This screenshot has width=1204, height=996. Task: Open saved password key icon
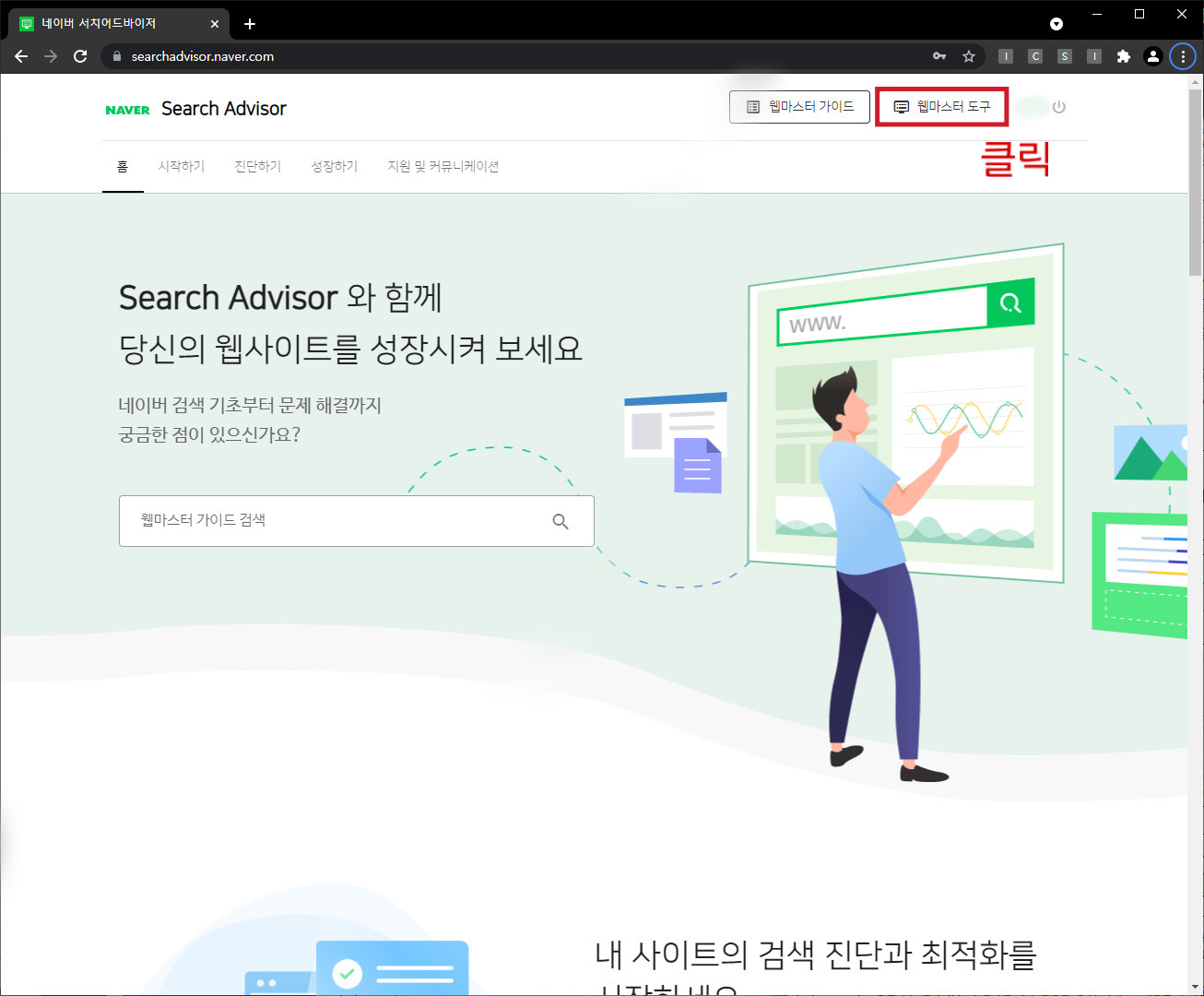tap(939, 56)
